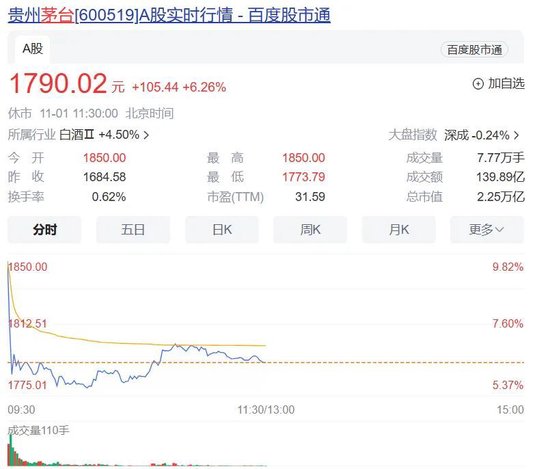
Task: Open the 贵州茅台 A股实时行情 title link
Action: 169,15
